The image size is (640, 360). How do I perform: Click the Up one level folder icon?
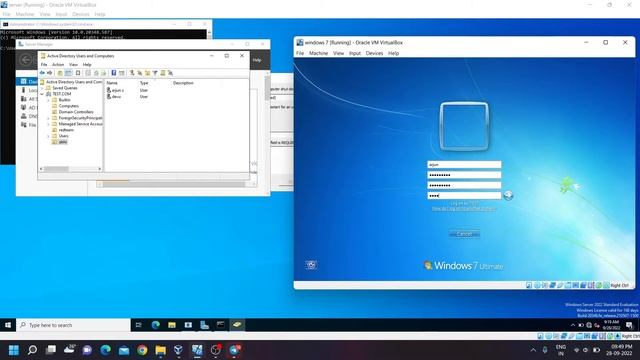[60, 73]
